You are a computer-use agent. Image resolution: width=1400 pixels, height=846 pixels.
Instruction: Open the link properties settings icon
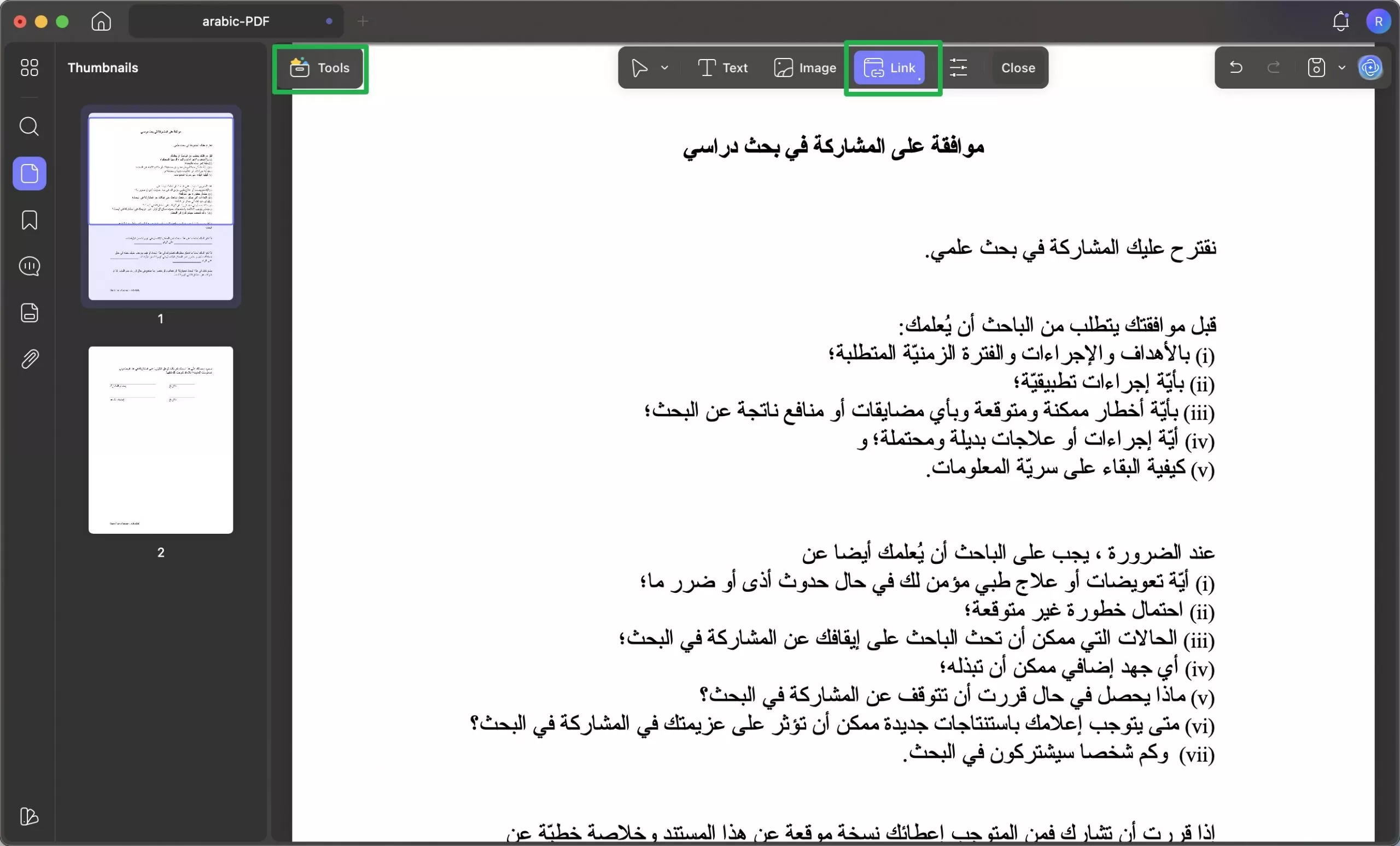coord(959,68)
